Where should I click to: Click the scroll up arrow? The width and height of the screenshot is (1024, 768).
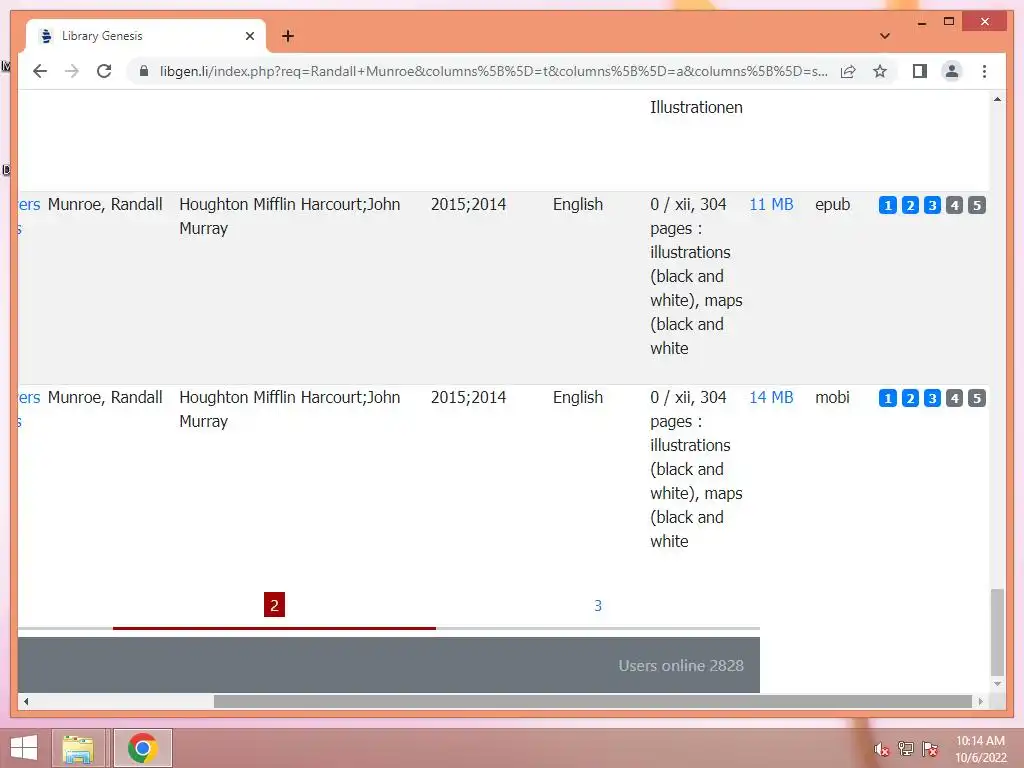[997, 99]
